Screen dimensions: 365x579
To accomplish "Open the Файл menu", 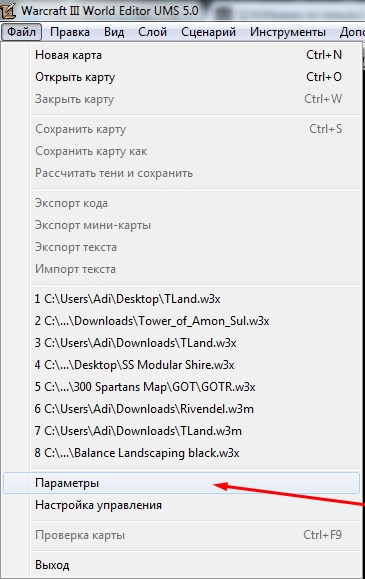I will 21,32.
